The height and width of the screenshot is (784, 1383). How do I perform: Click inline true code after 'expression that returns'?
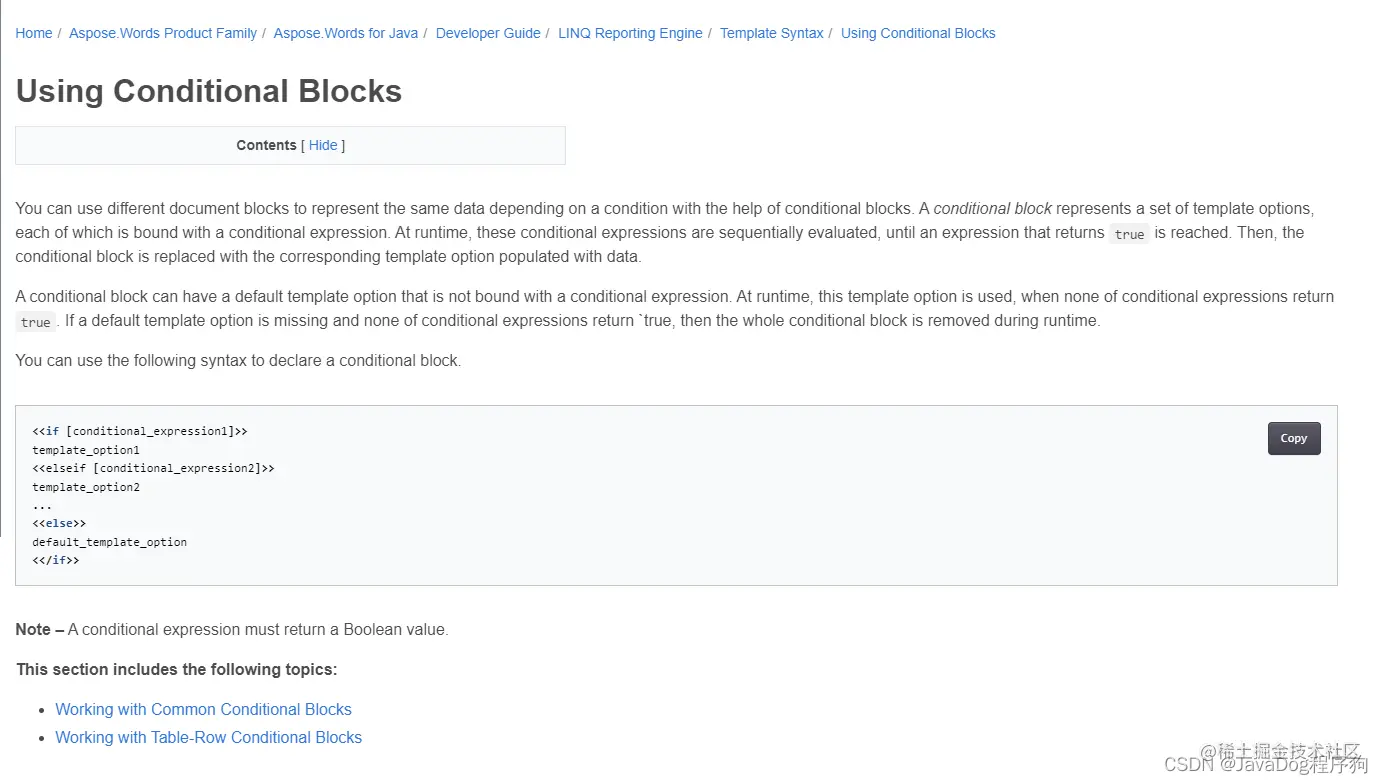(x=1129, y=234)
